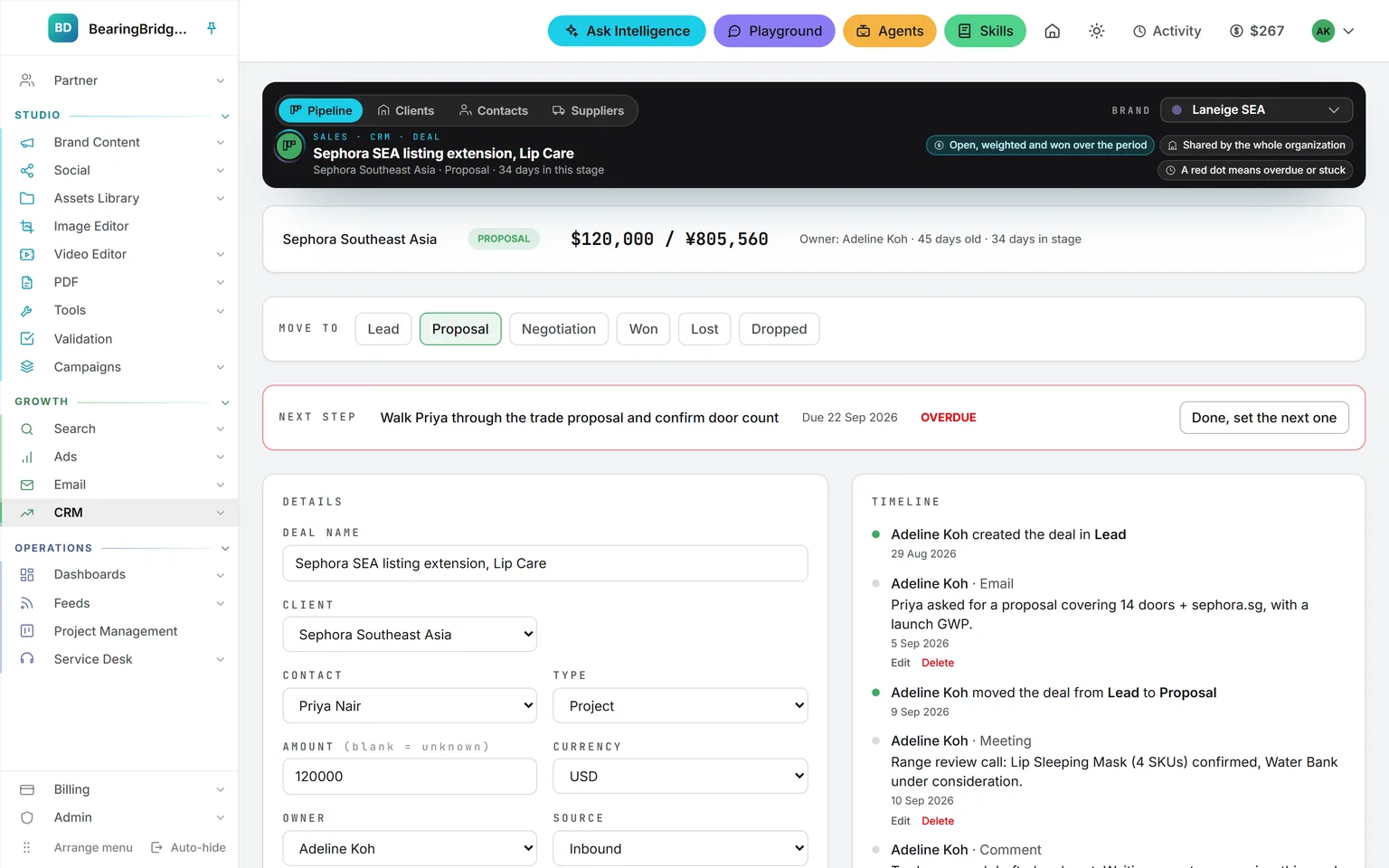Change the Currency dropdown from USD
The width and height of the screenshot is (1389, 868).
[680, 777]
